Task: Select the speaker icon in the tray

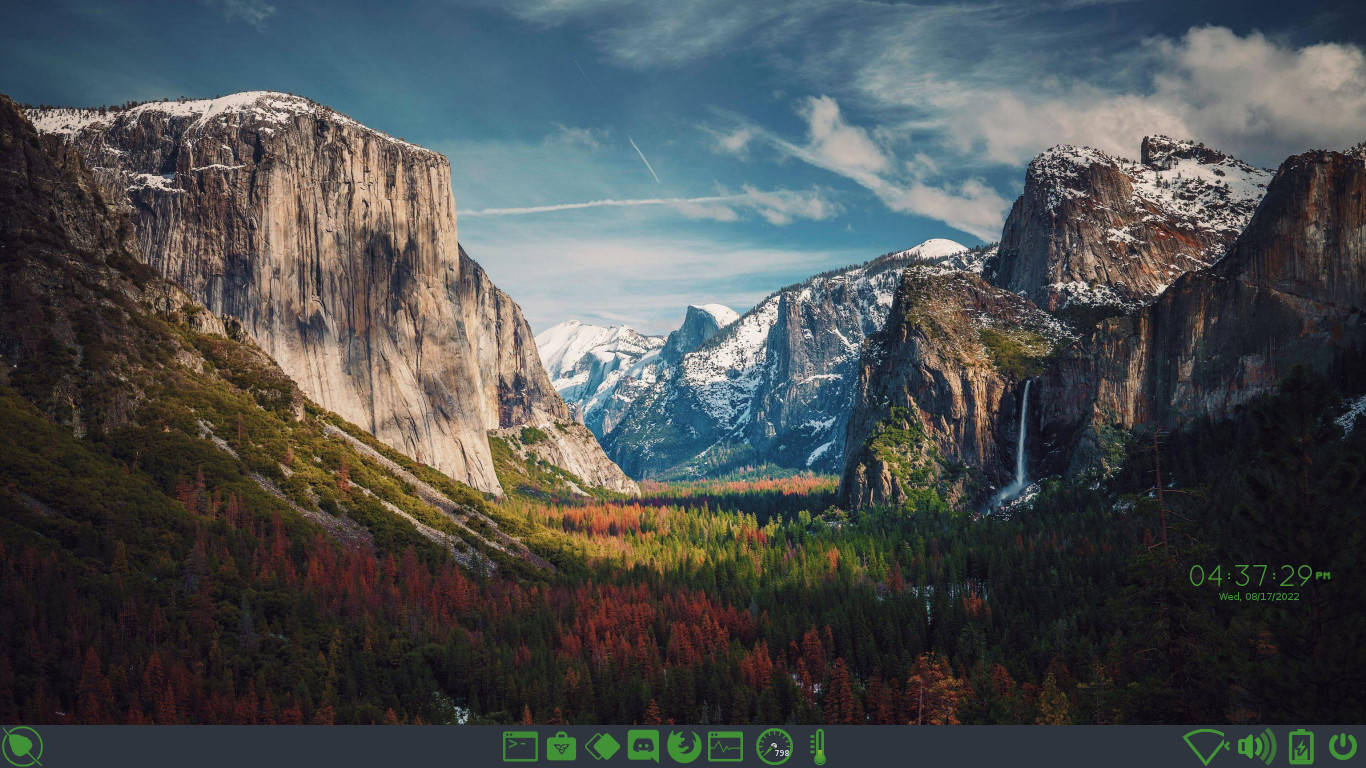Action: coord(1256,746)
